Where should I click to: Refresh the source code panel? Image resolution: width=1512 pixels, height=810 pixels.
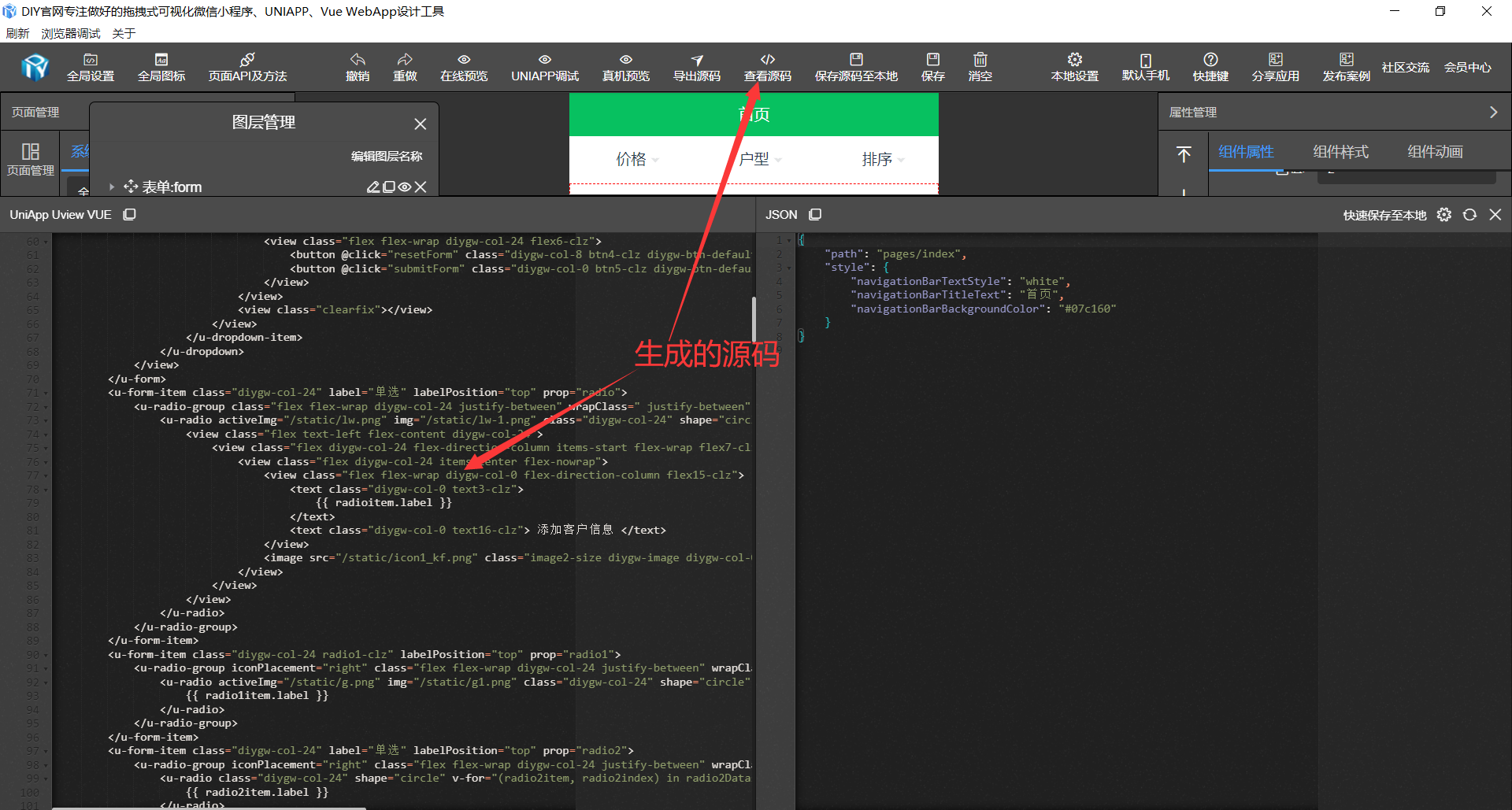(x=1469, y=215)
